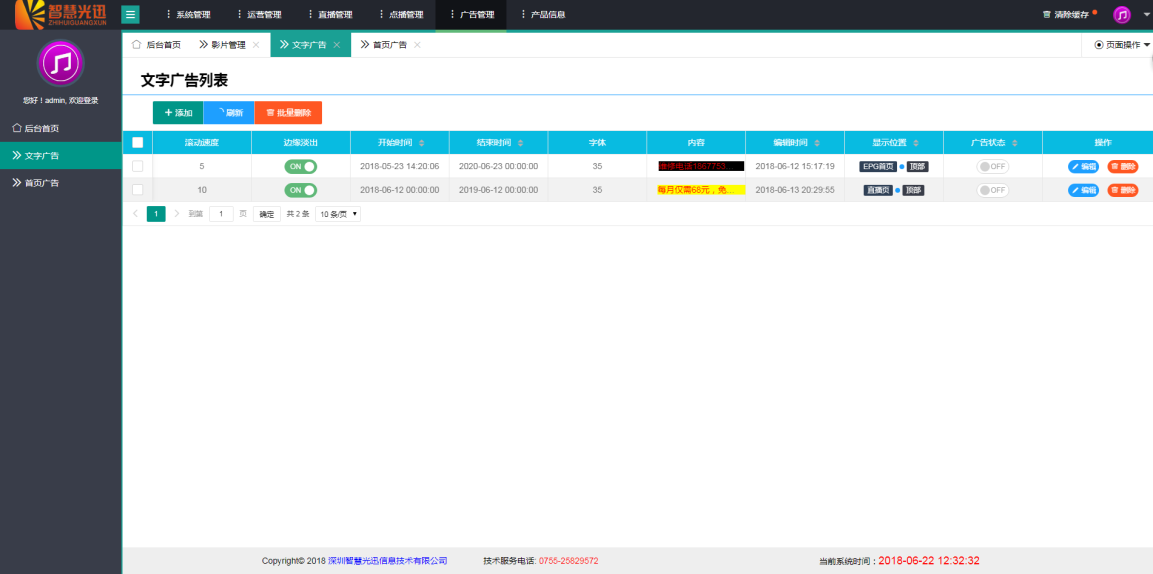Click the system time 2018-06-22 12:32:32
Viewport: 1153px width, 574px height.
click(x=929, y=561)
